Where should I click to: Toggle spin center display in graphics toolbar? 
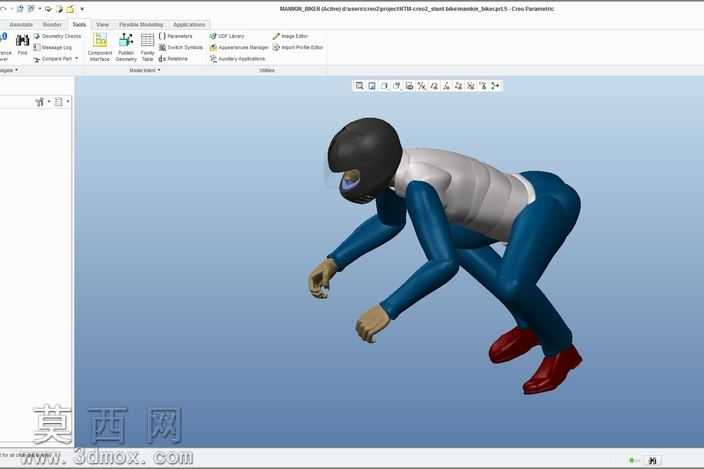483,86
